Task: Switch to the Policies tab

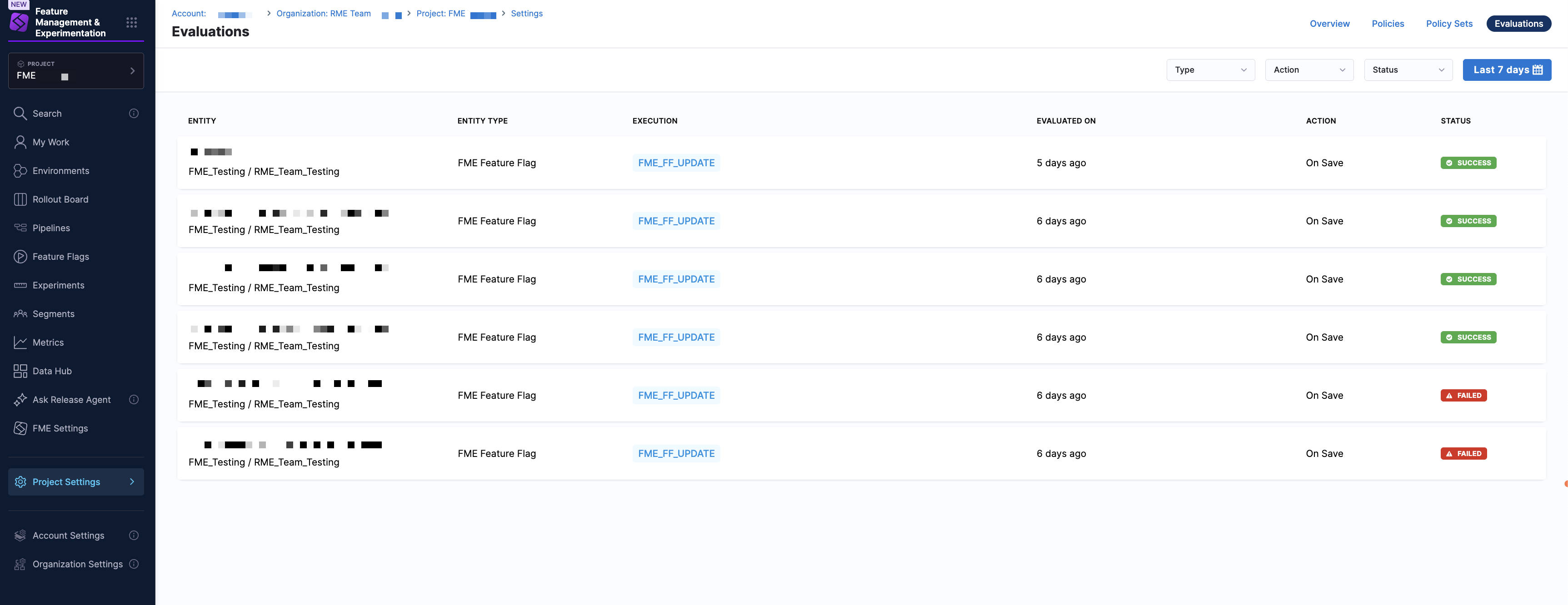Action: pos(1387,24)
